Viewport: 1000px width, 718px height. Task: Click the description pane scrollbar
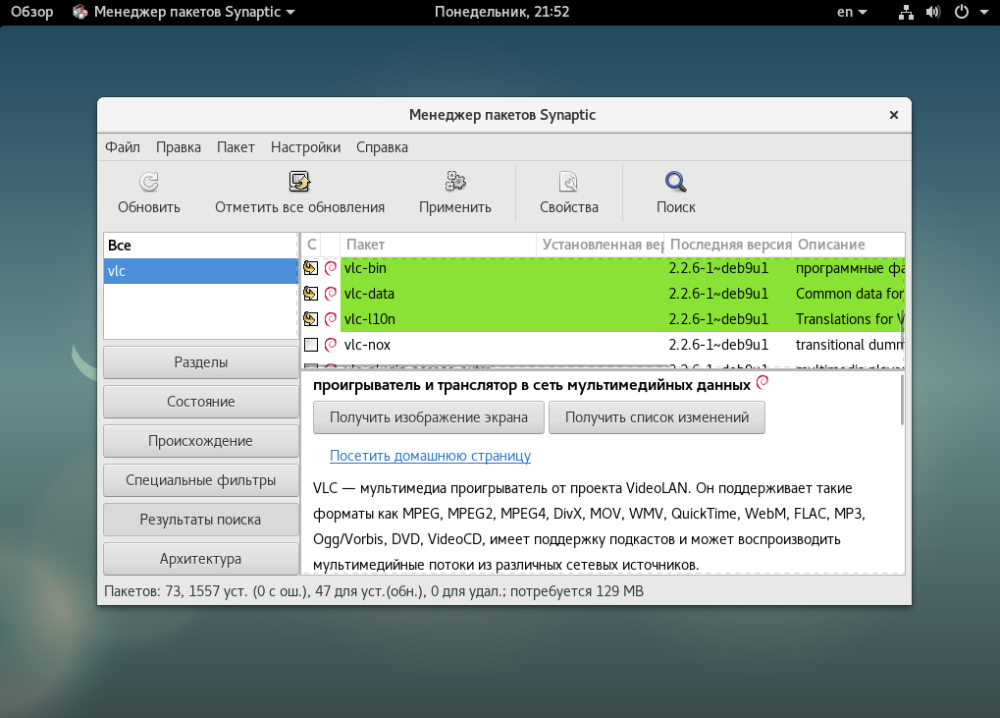[x=902, y=400]
